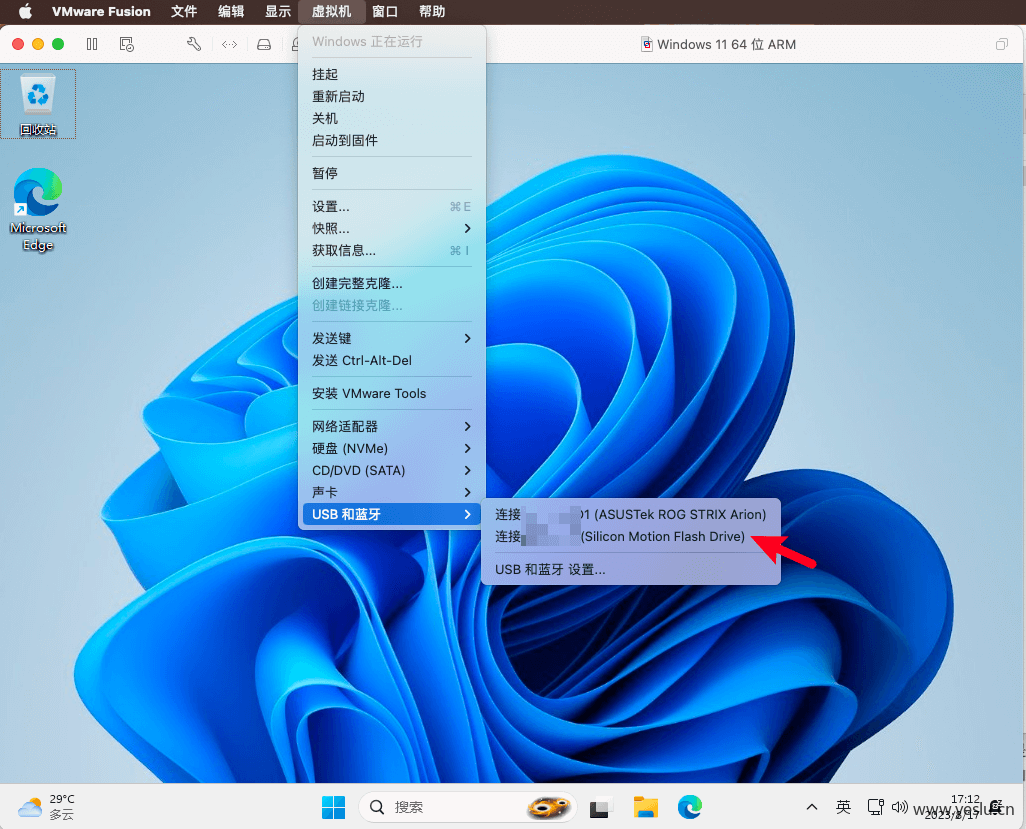Expand the 硬盘 (NVMe) submenu
Viewport: 1026px width, 829px height.
pyautogui.click(x=391, y=448)
